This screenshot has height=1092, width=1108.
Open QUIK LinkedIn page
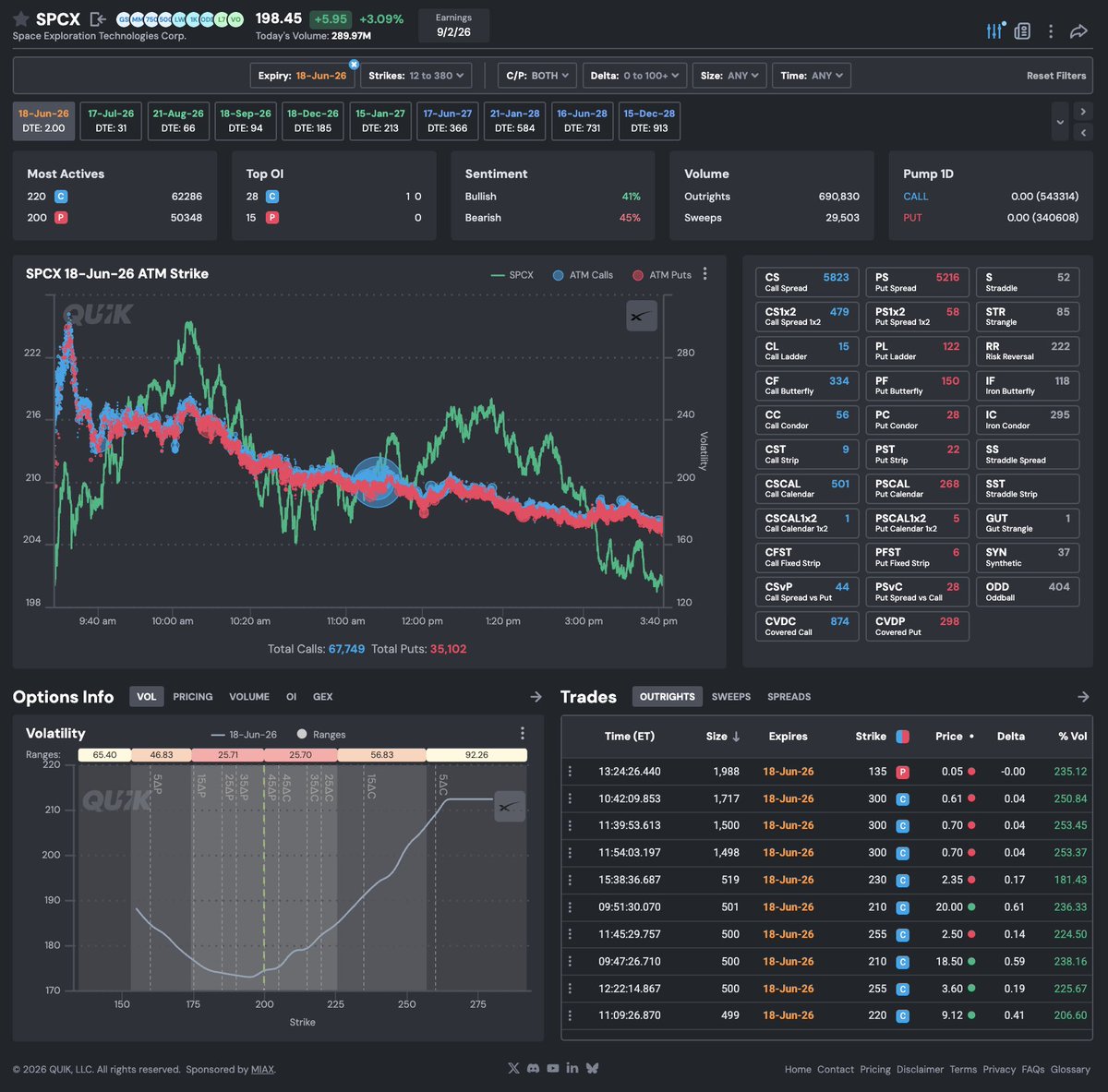coord(572,1068)
